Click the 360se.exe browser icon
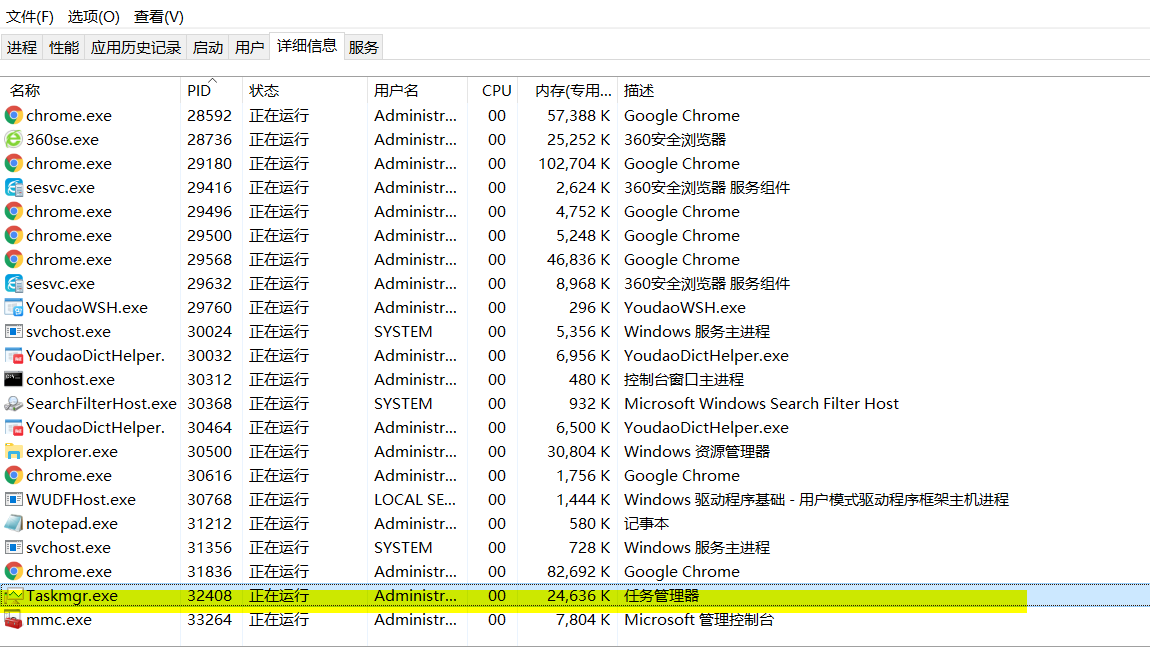Screen dimensions: 1150x652 coord(13,139)
